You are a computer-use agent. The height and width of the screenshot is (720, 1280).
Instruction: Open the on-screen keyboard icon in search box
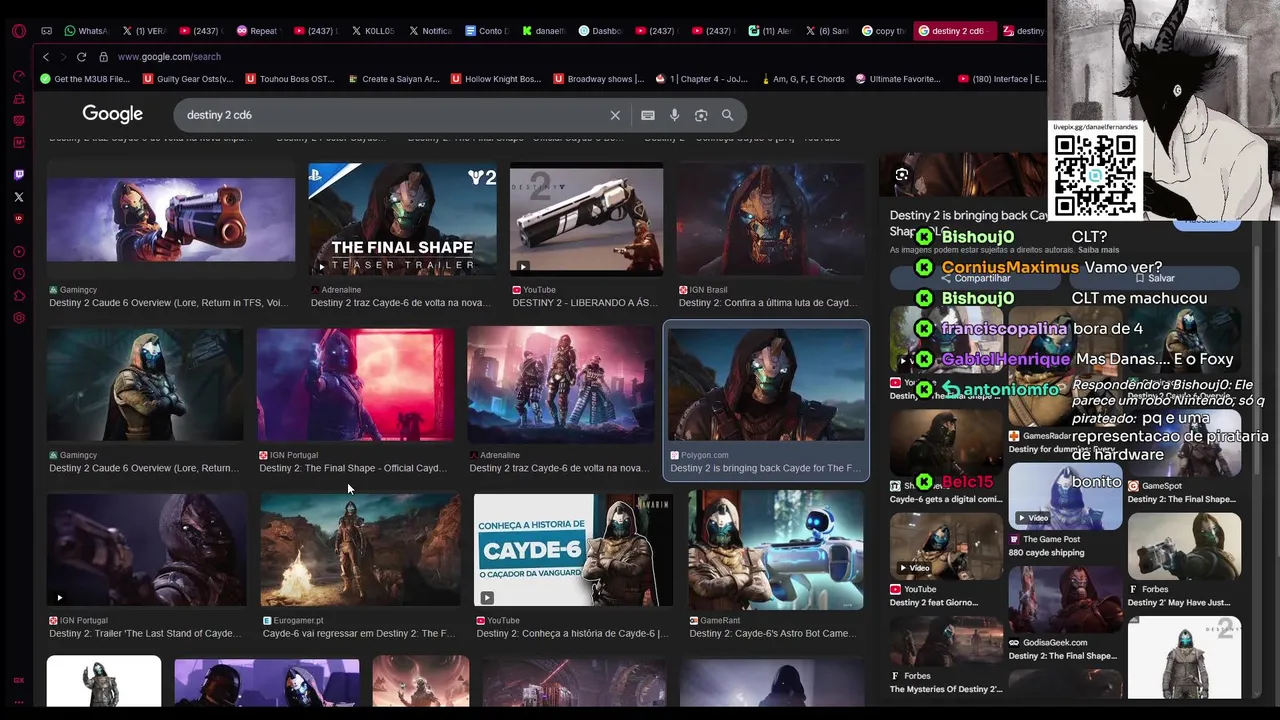pyautogui.click(x=648, y=115)
